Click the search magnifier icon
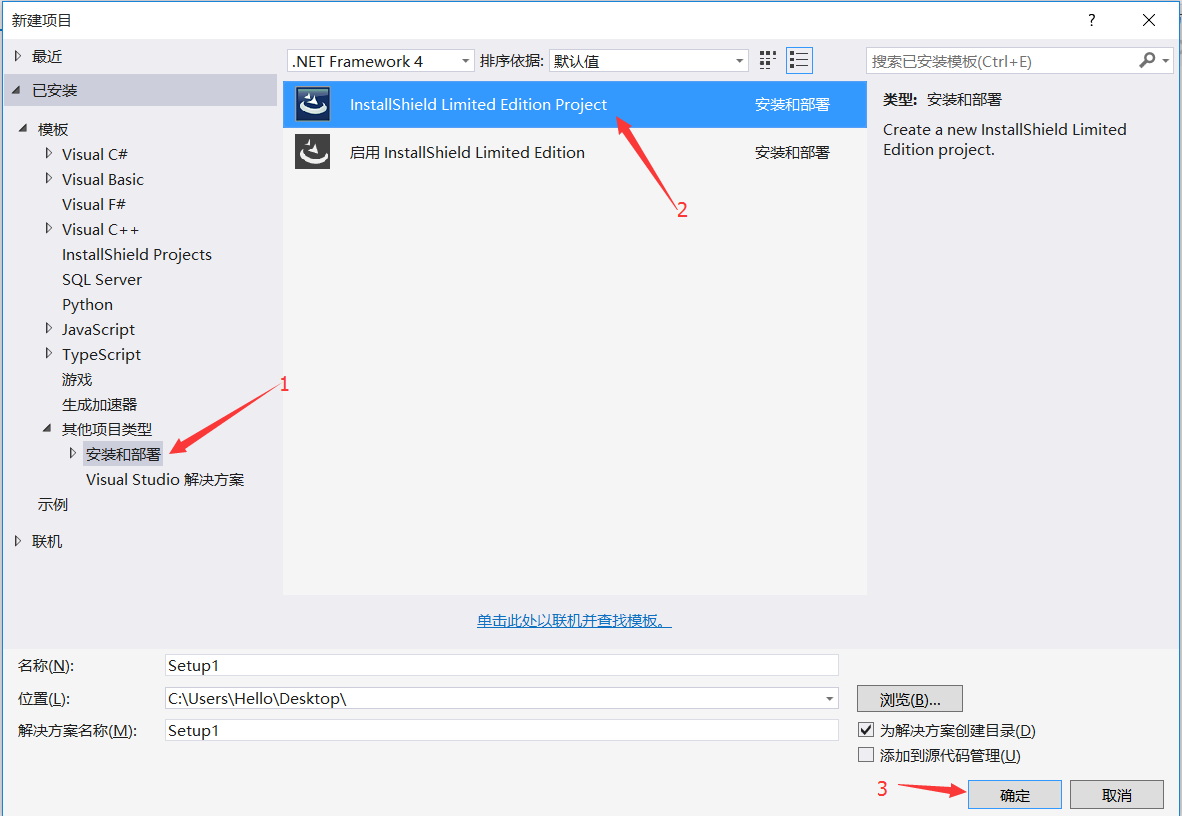The width and height of the screenshot is (1182, 816). 1147,60
